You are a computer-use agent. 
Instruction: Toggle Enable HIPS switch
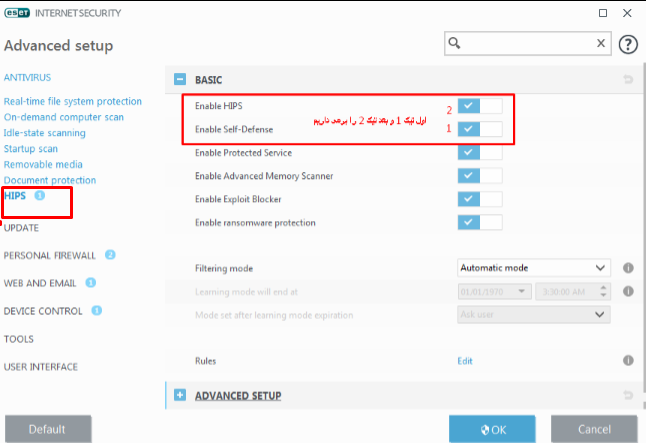[x=480, y=106]
